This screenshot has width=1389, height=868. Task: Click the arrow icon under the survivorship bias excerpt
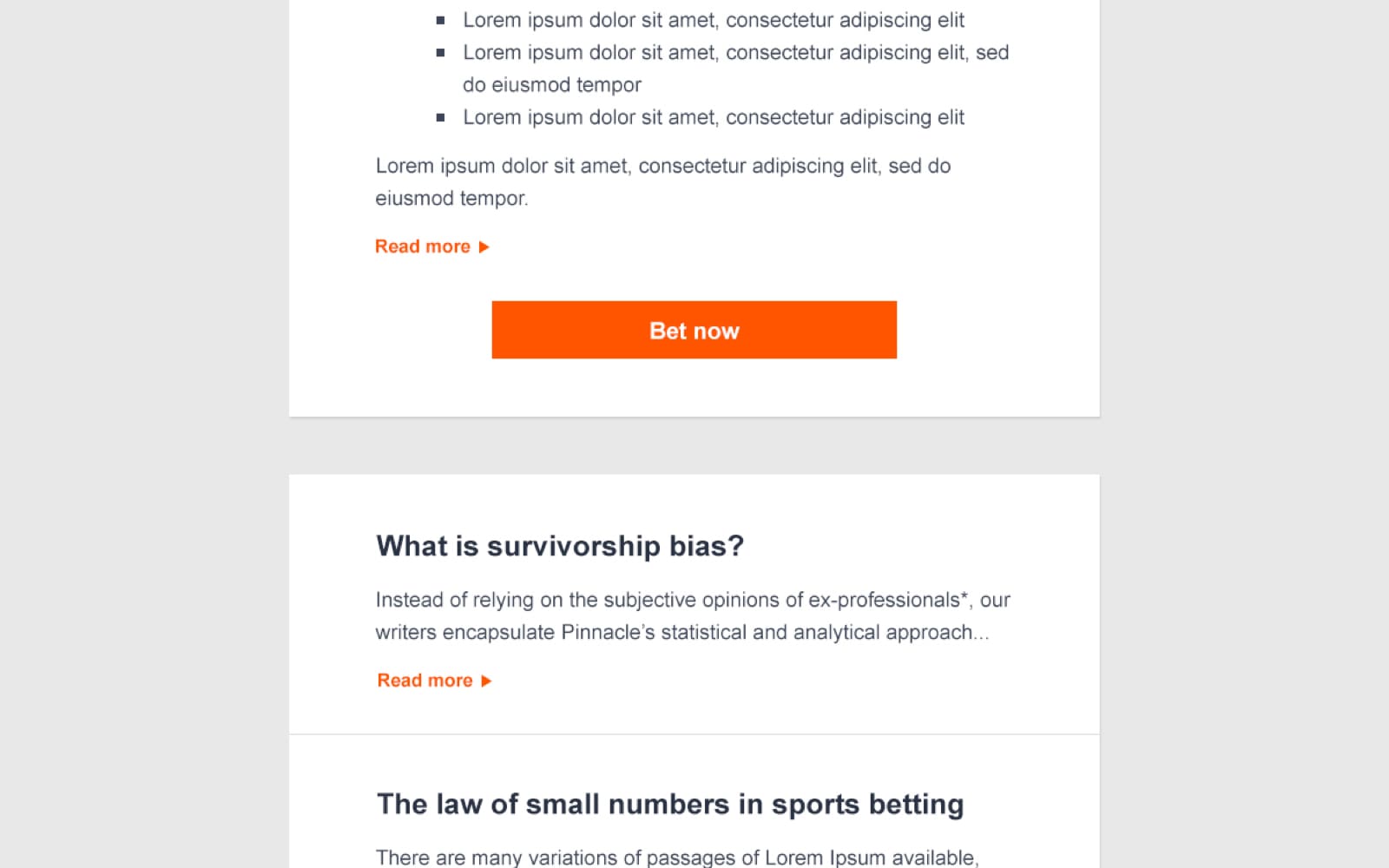(486, 681)
